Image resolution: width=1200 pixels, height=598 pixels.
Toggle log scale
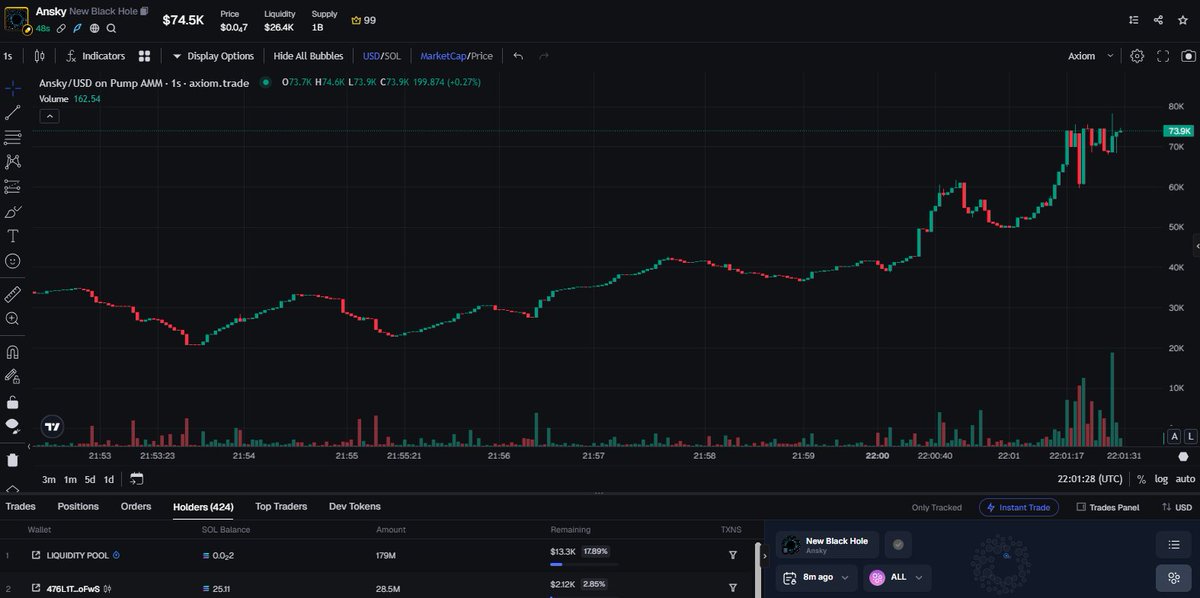tap(1161, 479)
